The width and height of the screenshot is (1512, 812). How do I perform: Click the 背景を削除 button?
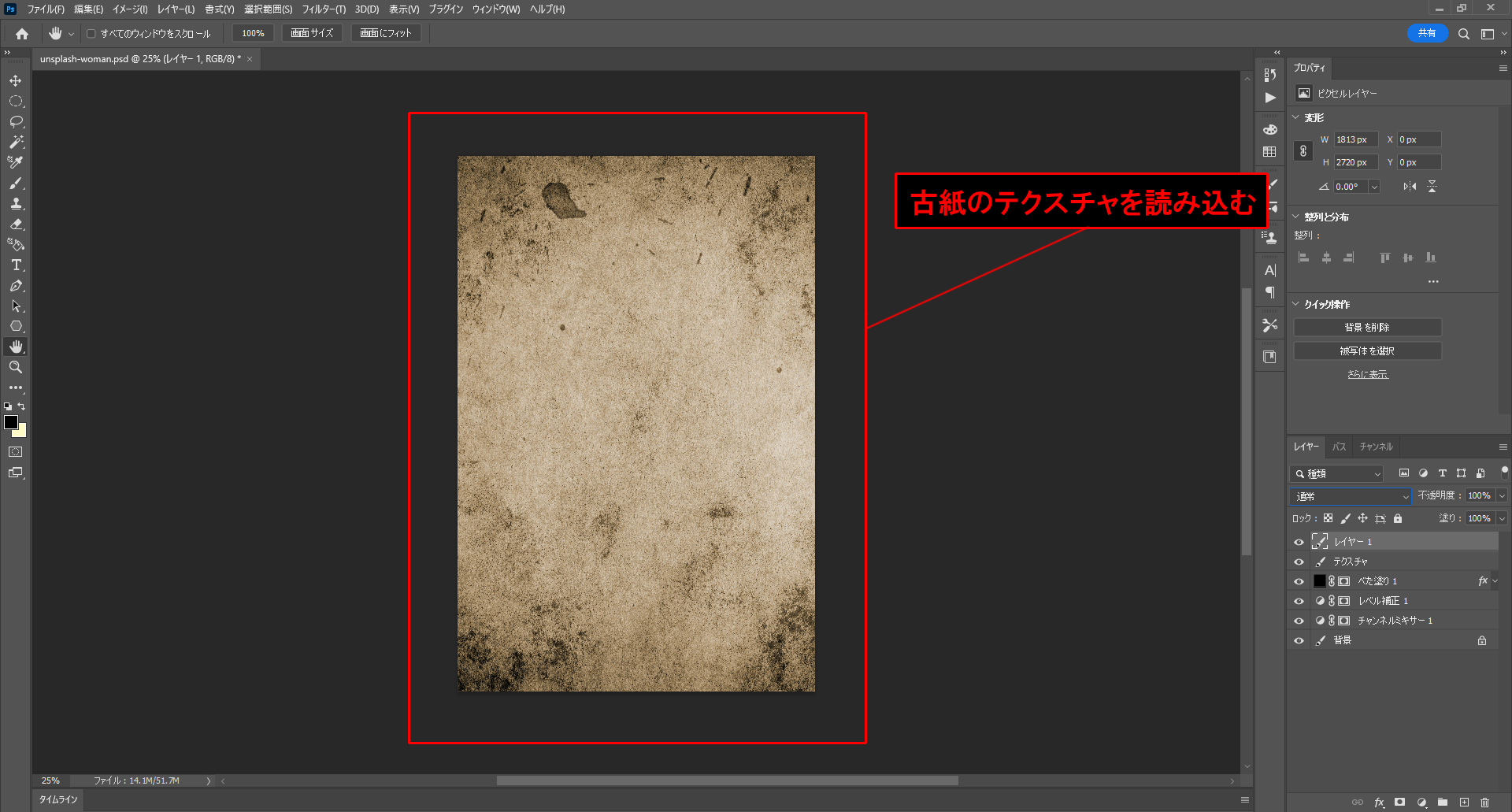coord(1367,328)
